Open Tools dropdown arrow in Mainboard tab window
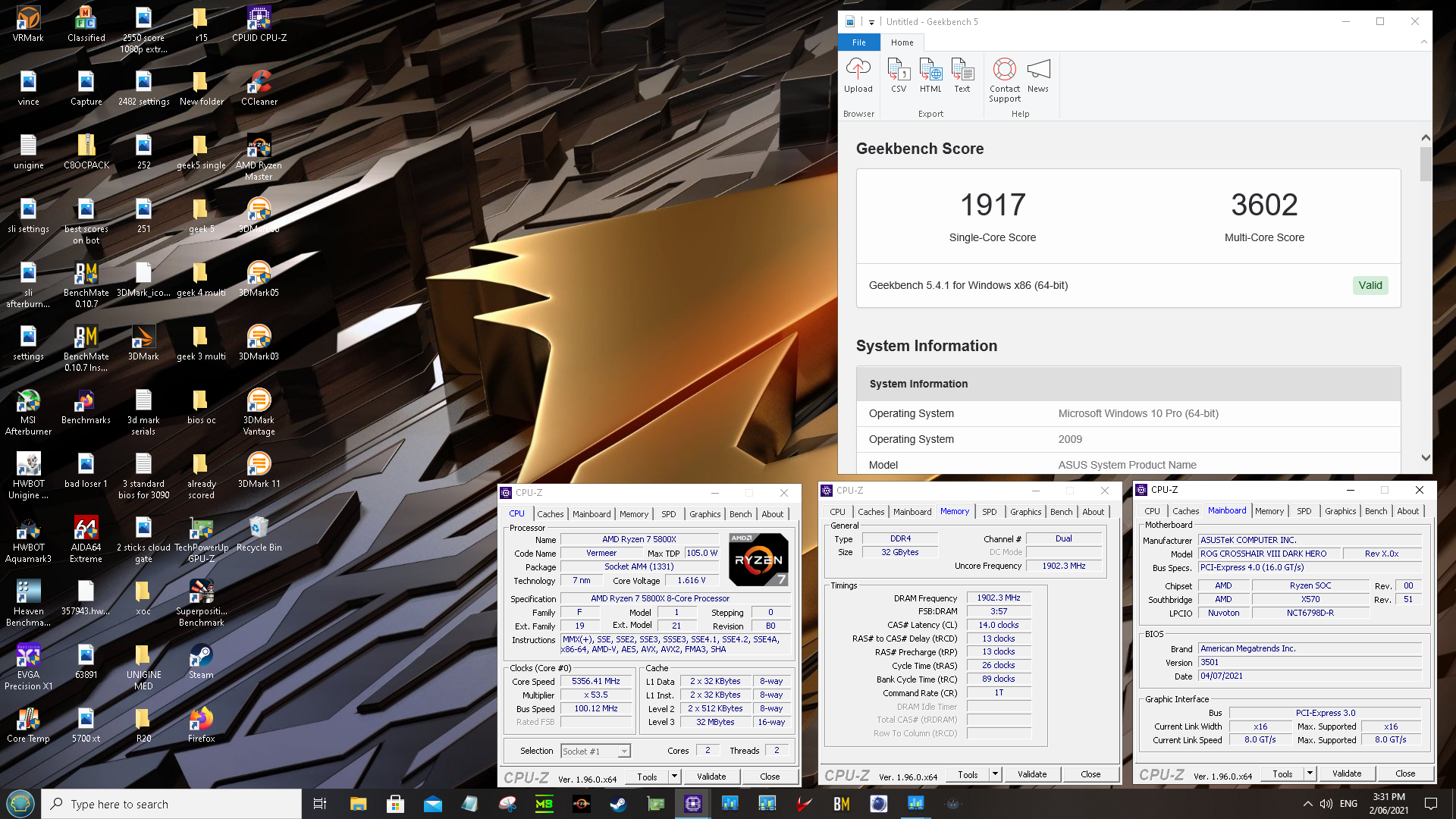 1310,773
